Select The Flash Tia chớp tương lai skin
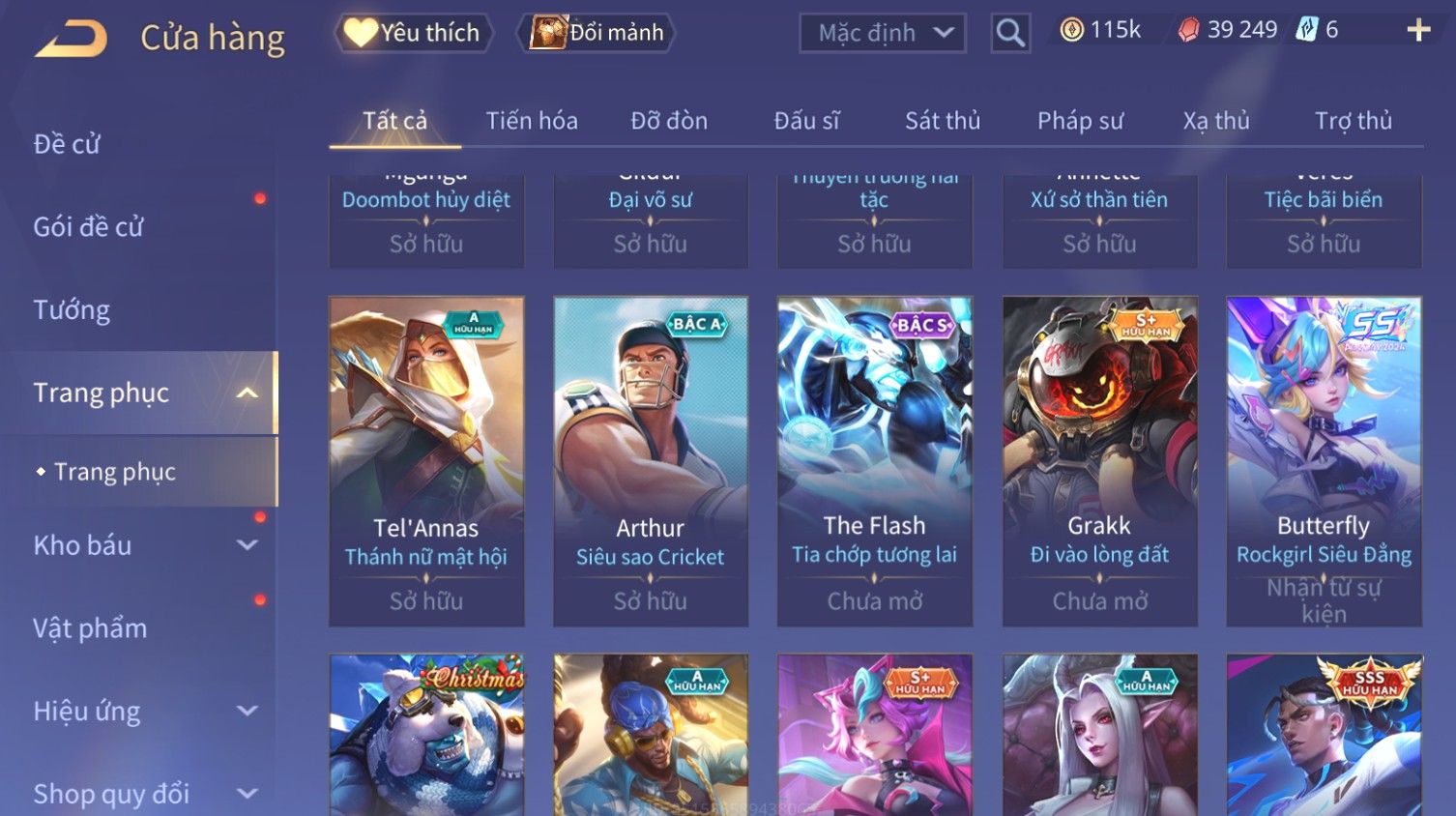Viewport: 1456px width, 816px height. point(875,461)
